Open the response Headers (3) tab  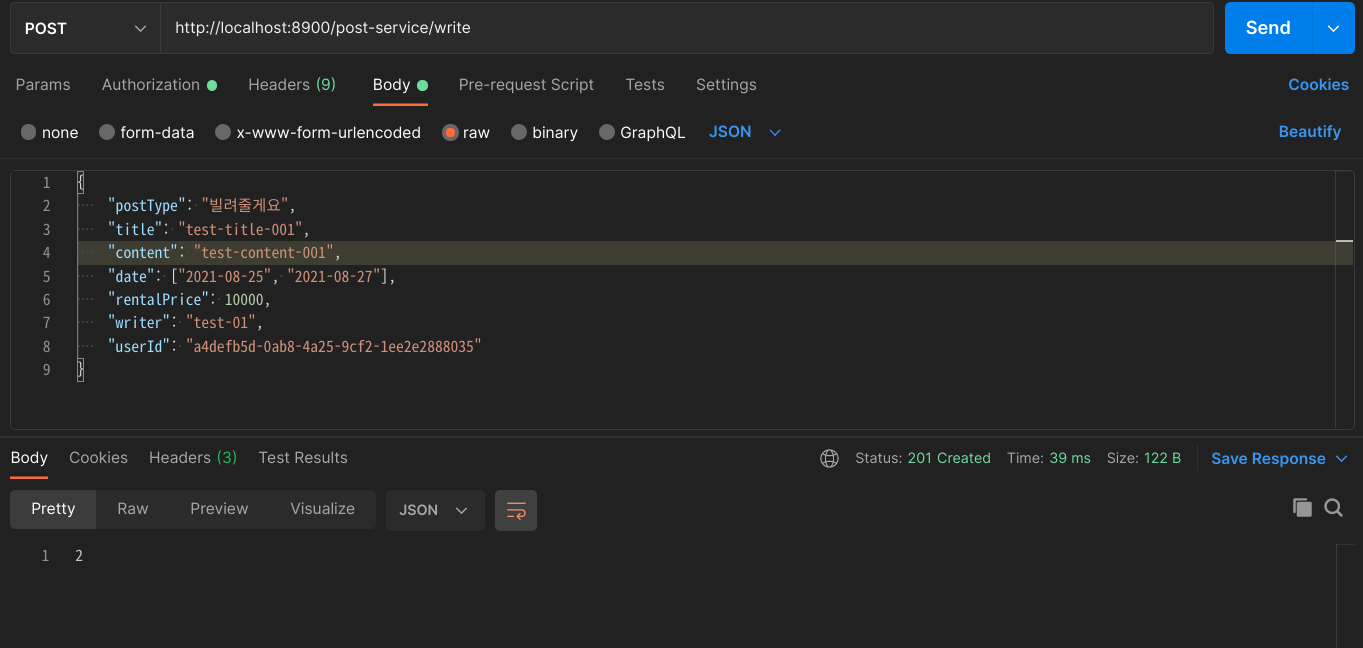[x=193, y=458]
